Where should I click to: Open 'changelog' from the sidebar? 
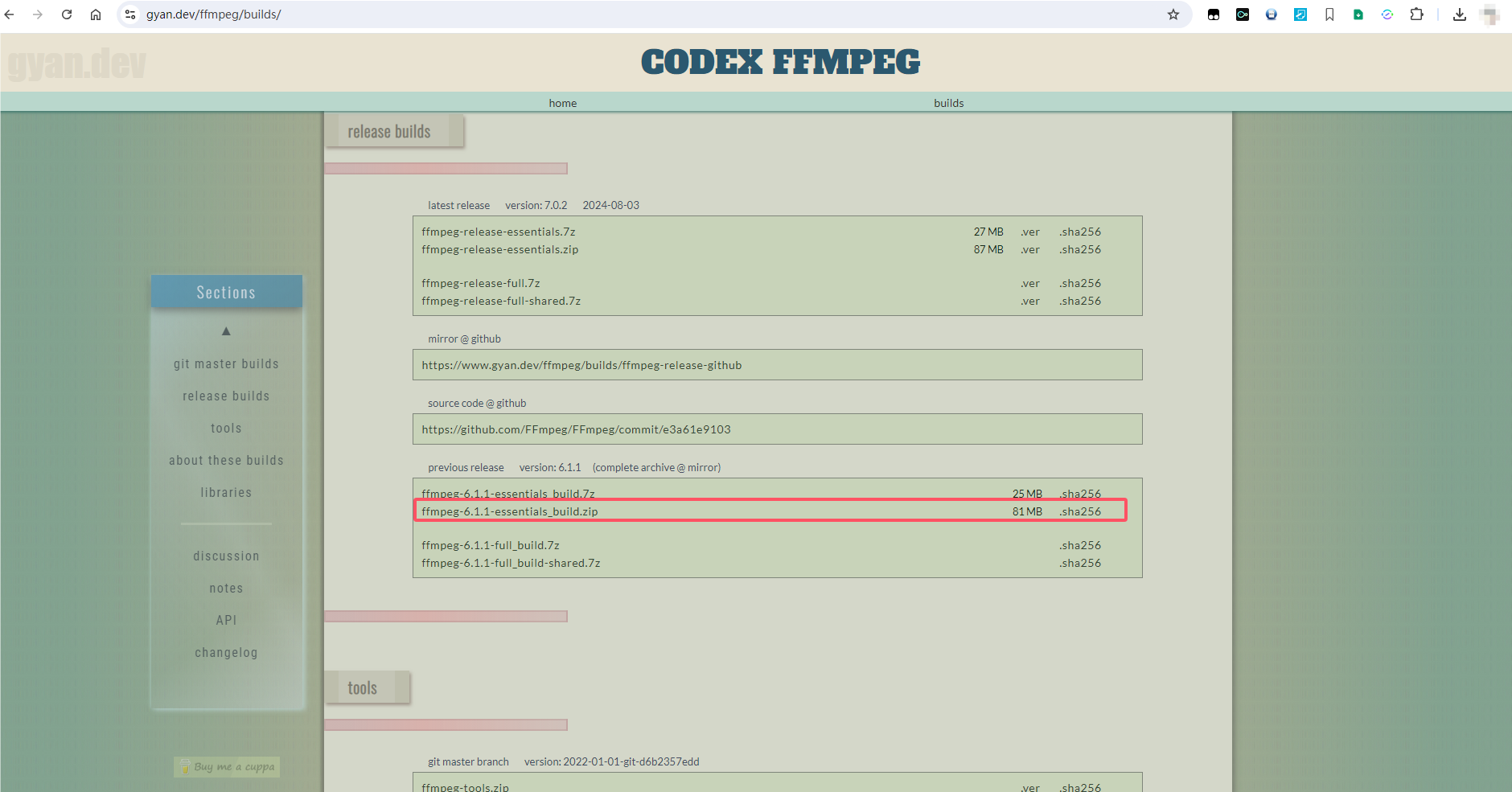226,653
